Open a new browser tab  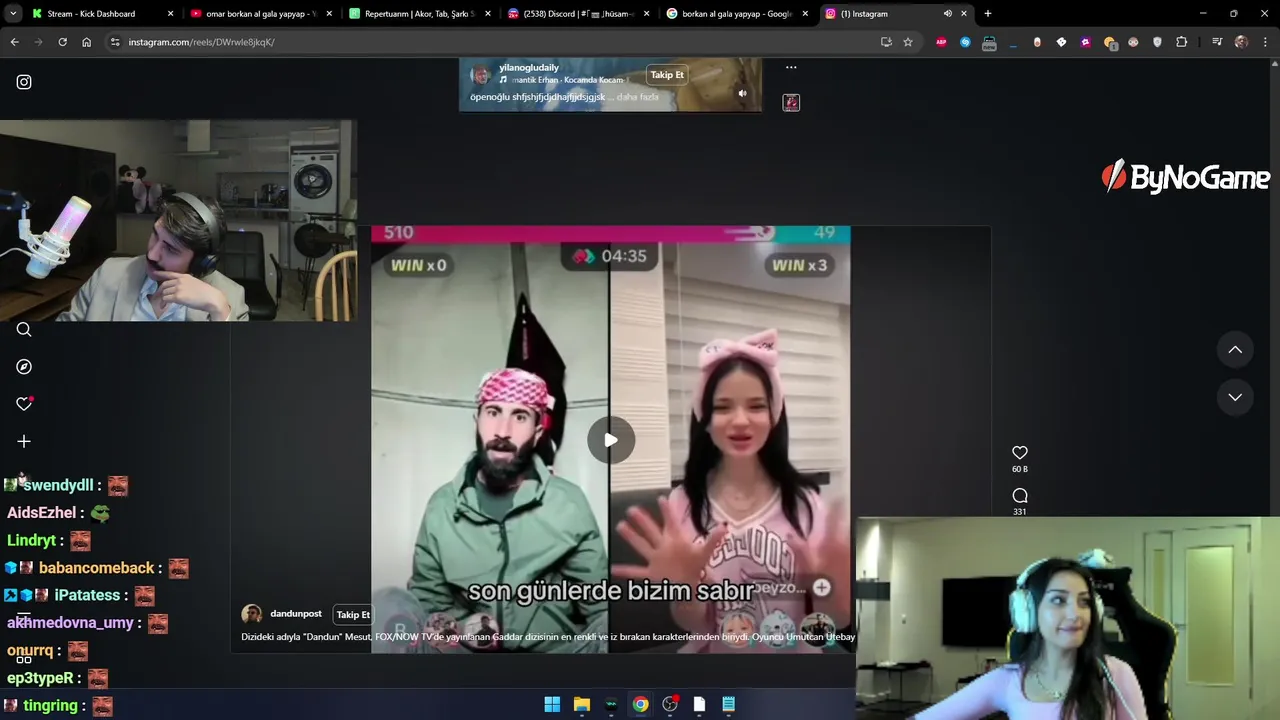tap(988, 14)
